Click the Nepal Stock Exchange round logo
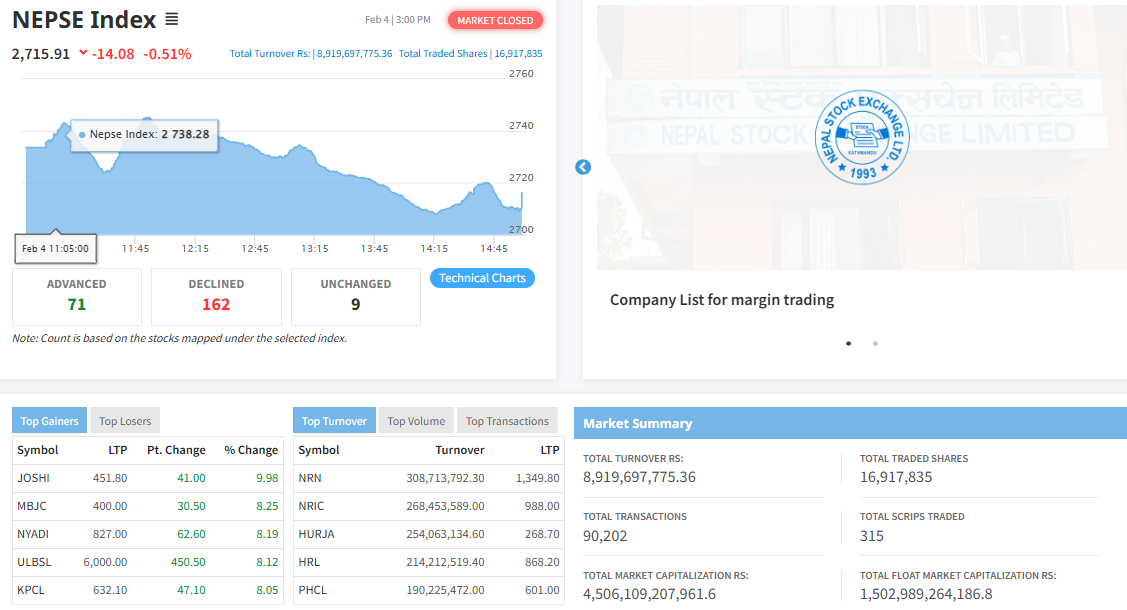1127x610 pixels. click(862, 137)
